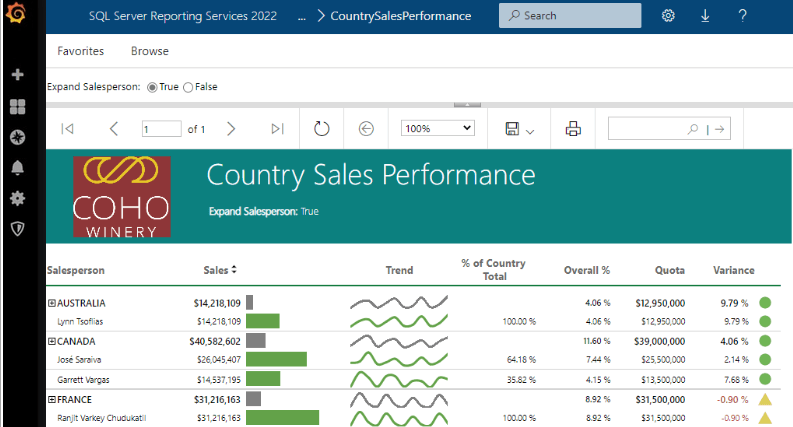Open the alerting bell in sidebar
The width and height of the screenshot is (793, 427).
(17, 167)
